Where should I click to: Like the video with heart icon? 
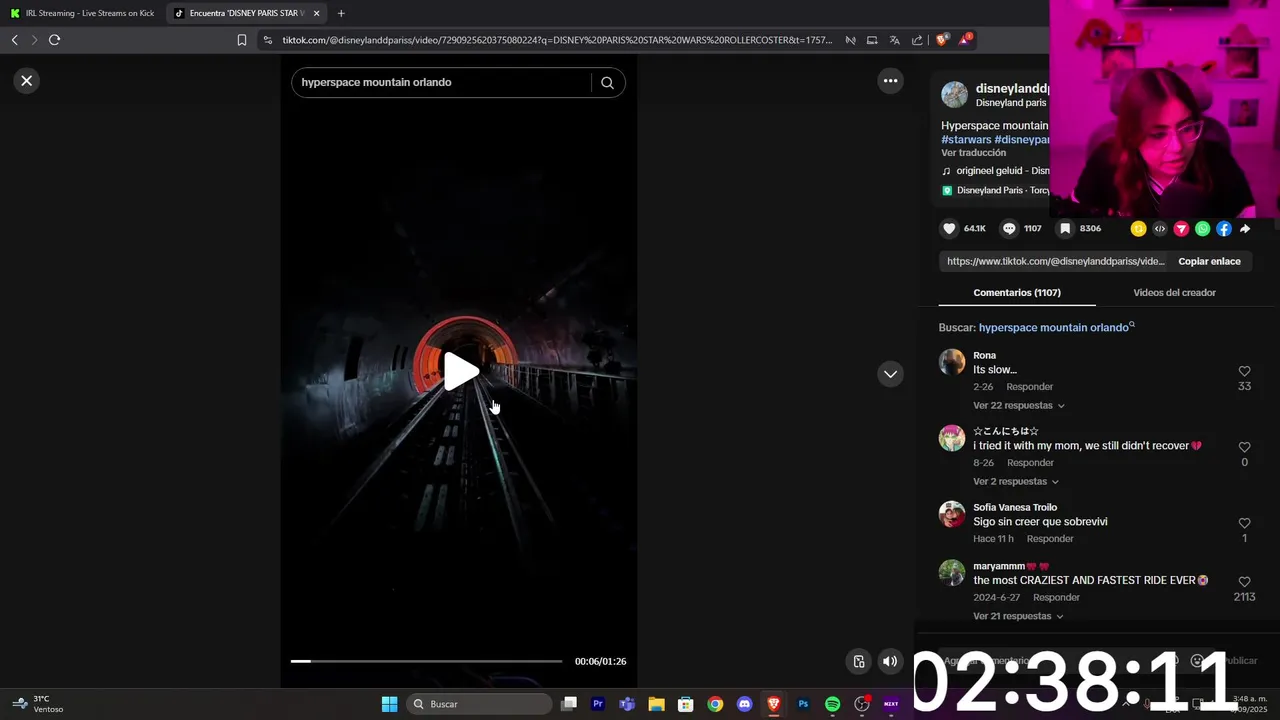(949, 229)
